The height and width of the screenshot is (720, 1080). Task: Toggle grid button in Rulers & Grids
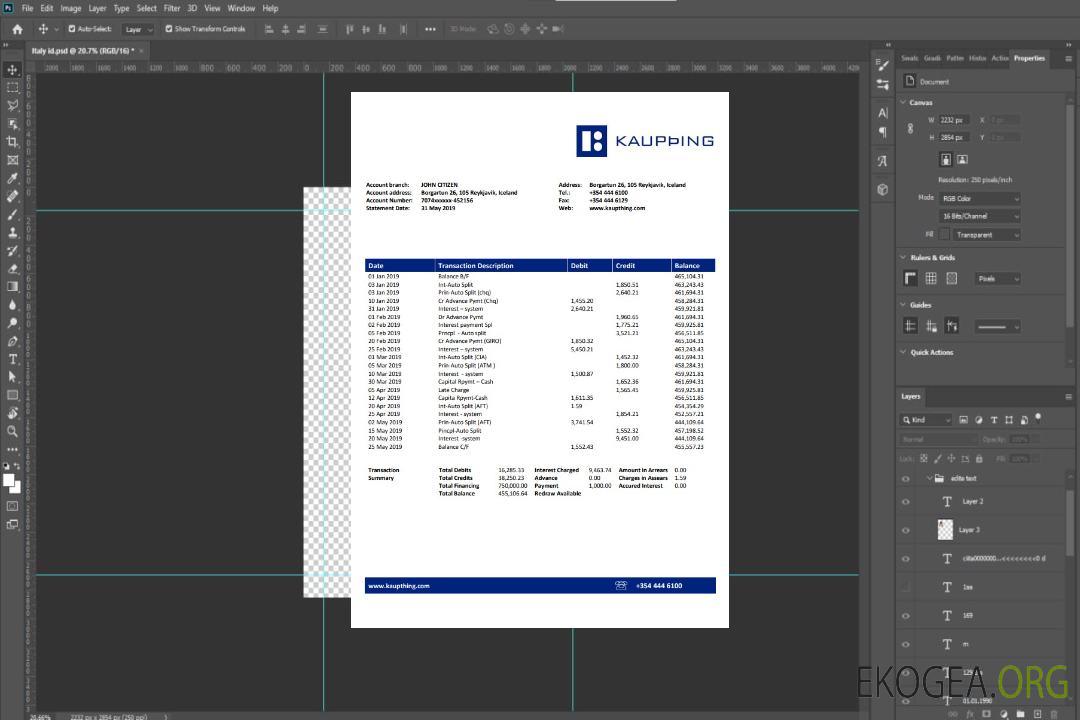[x=931, y=278]
